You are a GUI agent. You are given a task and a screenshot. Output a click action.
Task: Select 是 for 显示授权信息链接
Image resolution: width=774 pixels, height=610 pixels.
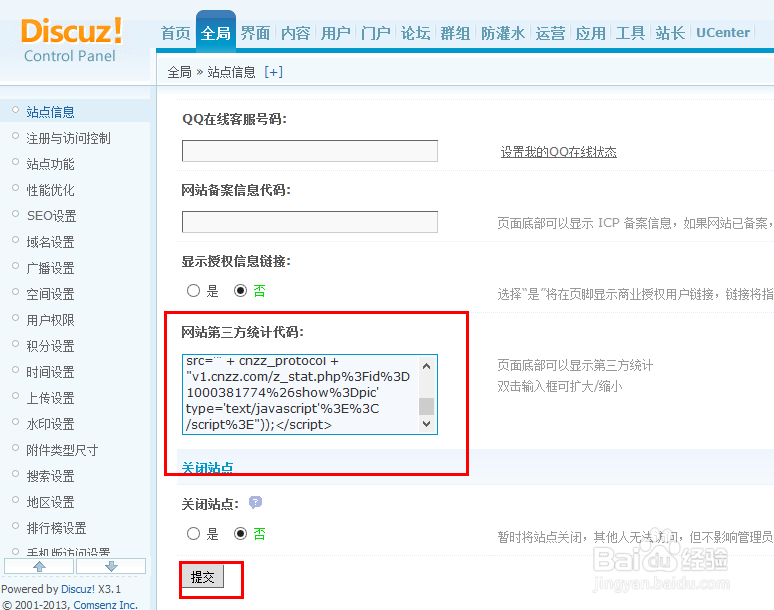tap(194, 291)
